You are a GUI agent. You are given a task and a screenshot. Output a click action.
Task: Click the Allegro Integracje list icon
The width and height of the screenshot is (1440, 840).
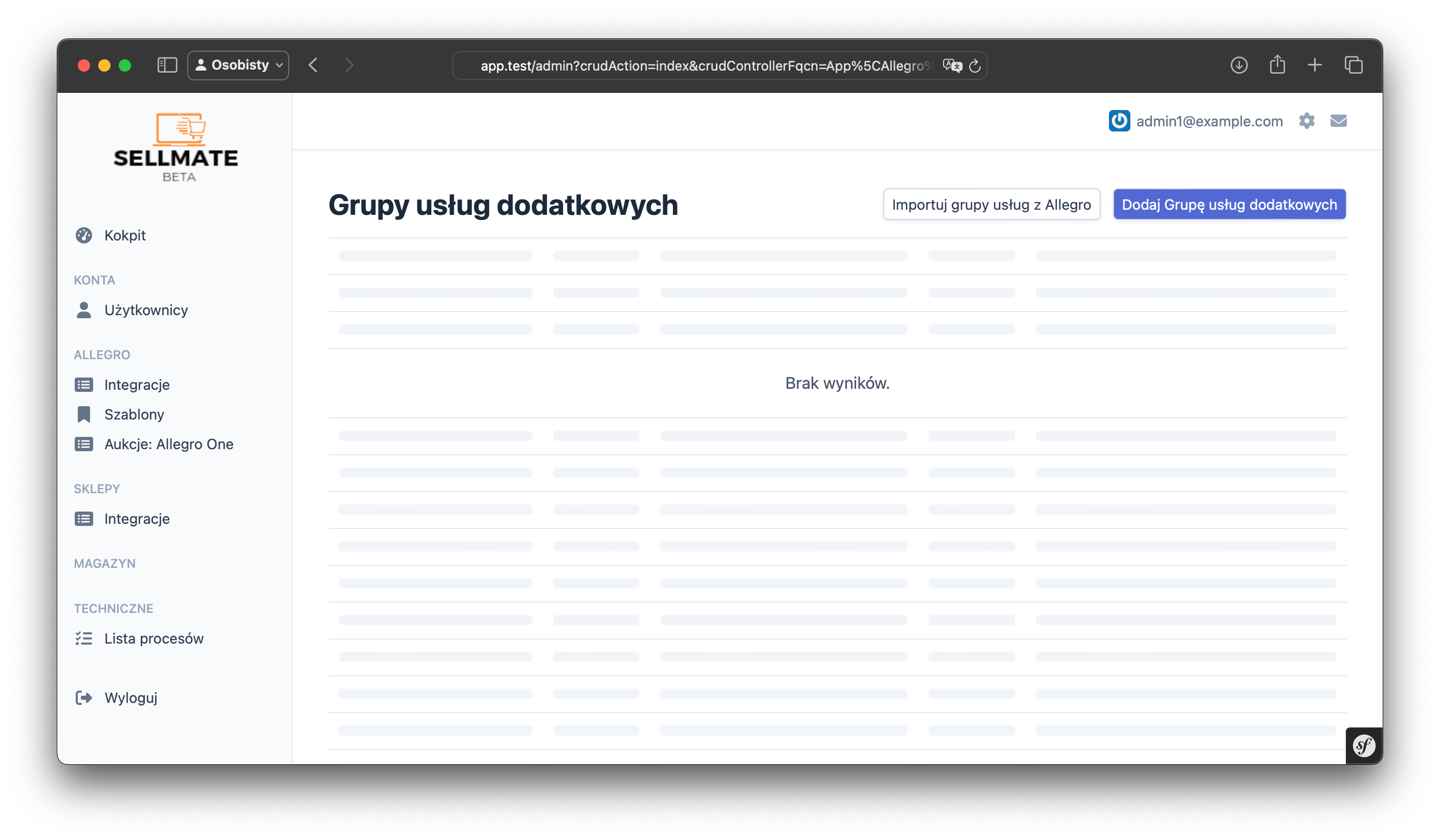(x=84, y=385)
